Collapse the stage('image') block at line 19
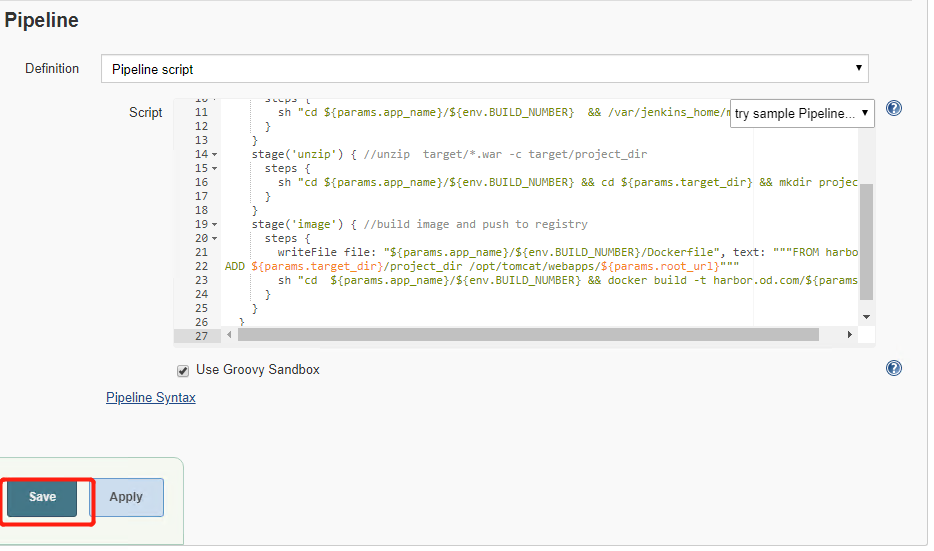This screenshot has width=934, height=551. (x=214, y=225)
